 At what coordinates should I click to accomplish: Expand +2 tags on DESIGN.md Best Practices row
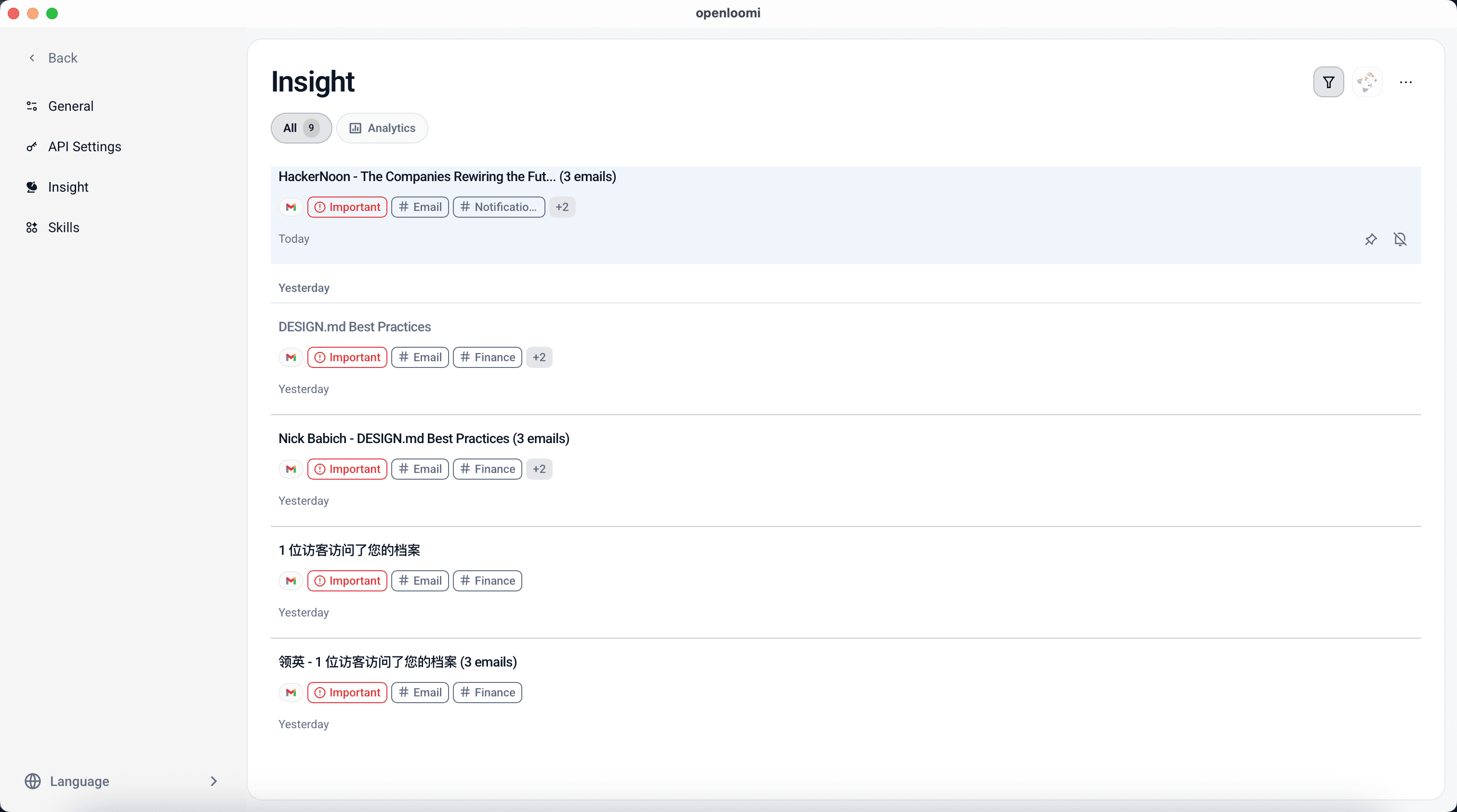(539, 357)
